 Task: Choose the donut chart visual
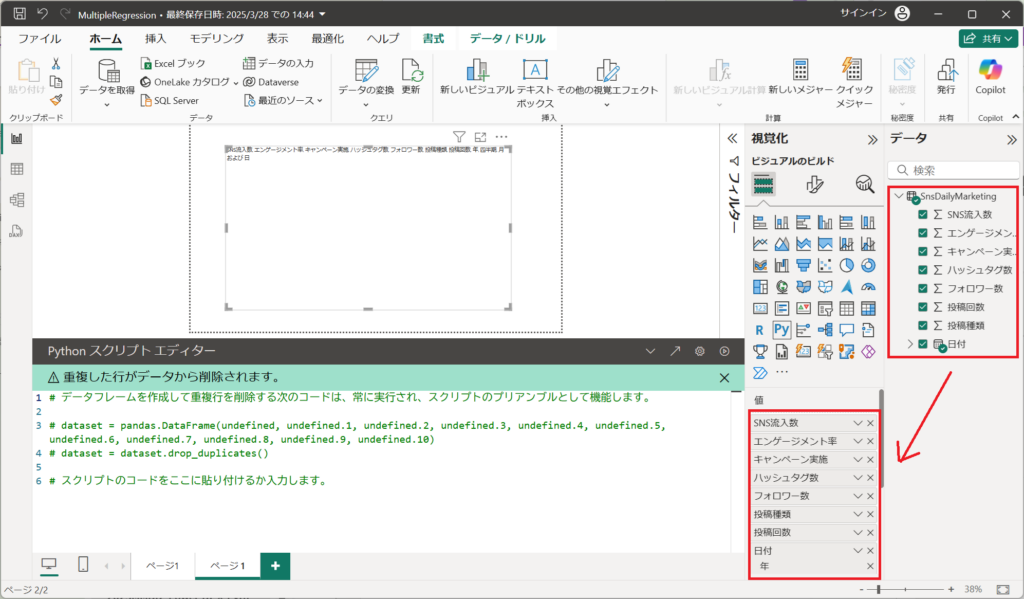868,265
